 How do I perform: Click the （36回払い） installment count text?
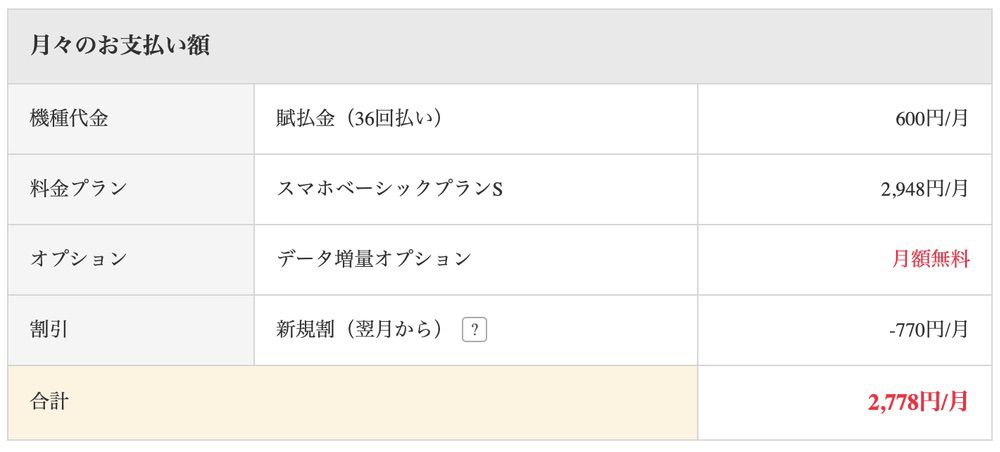[x=382, y=118]
